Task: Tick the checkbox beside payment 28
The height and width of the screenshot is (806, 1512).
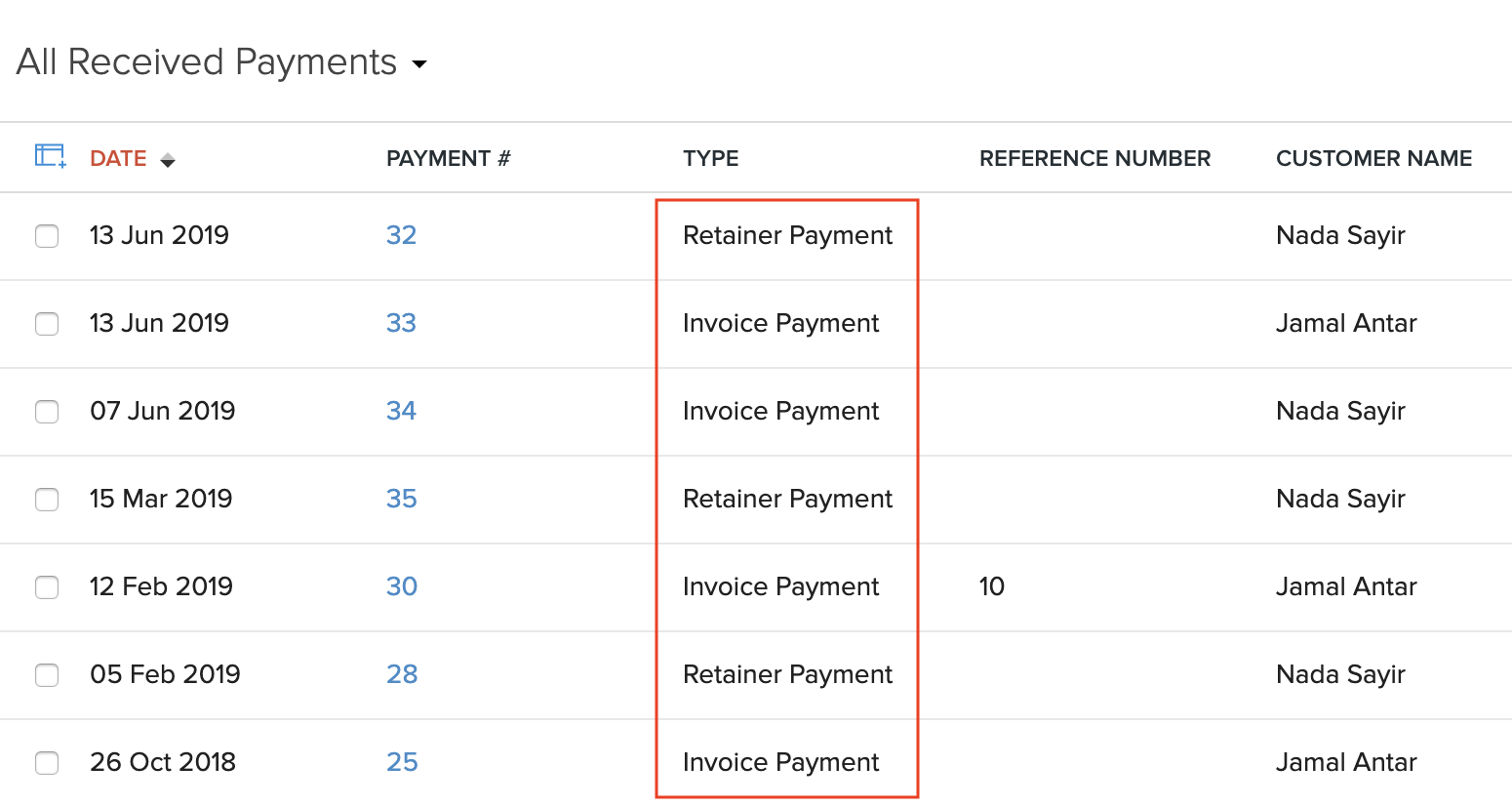Action: (47, 674)
